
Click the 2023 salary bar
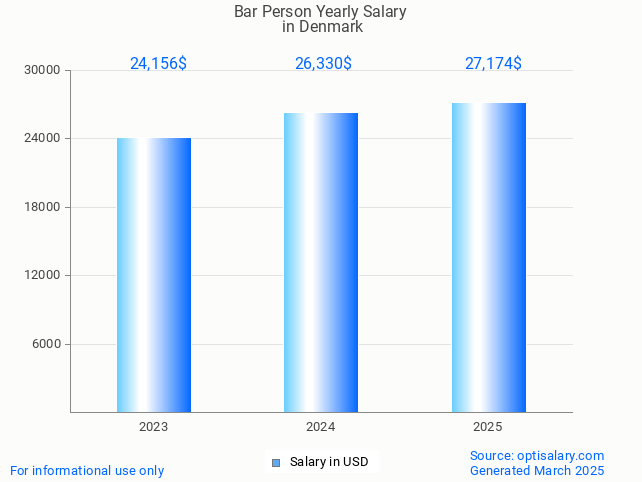pos(154,275)
